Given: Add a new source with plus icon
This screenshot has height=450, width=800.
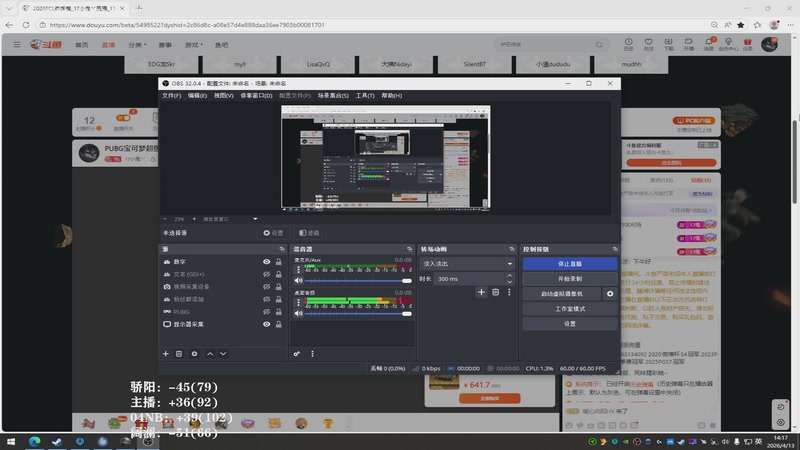Looking at the screenshot, I should pyautogui.click(x=165, y=354).
